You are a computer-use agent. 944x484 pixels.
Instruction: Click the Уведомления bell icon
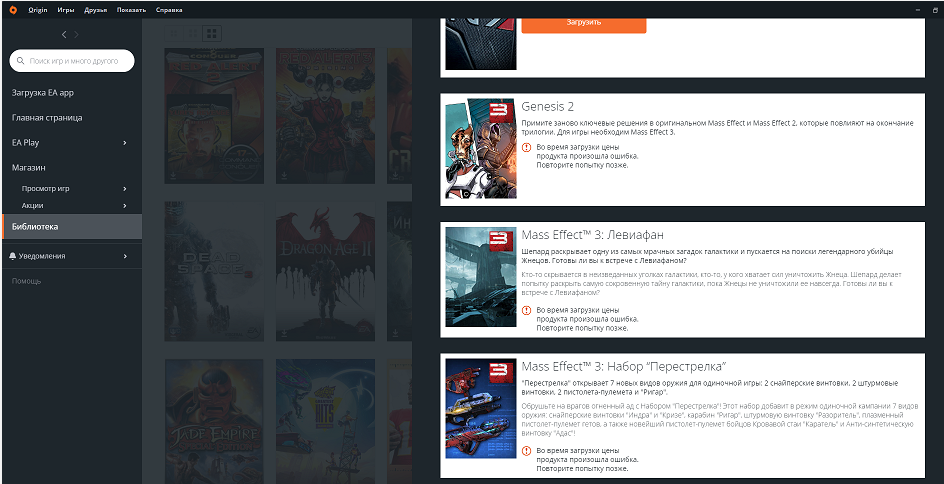(13, 256)
